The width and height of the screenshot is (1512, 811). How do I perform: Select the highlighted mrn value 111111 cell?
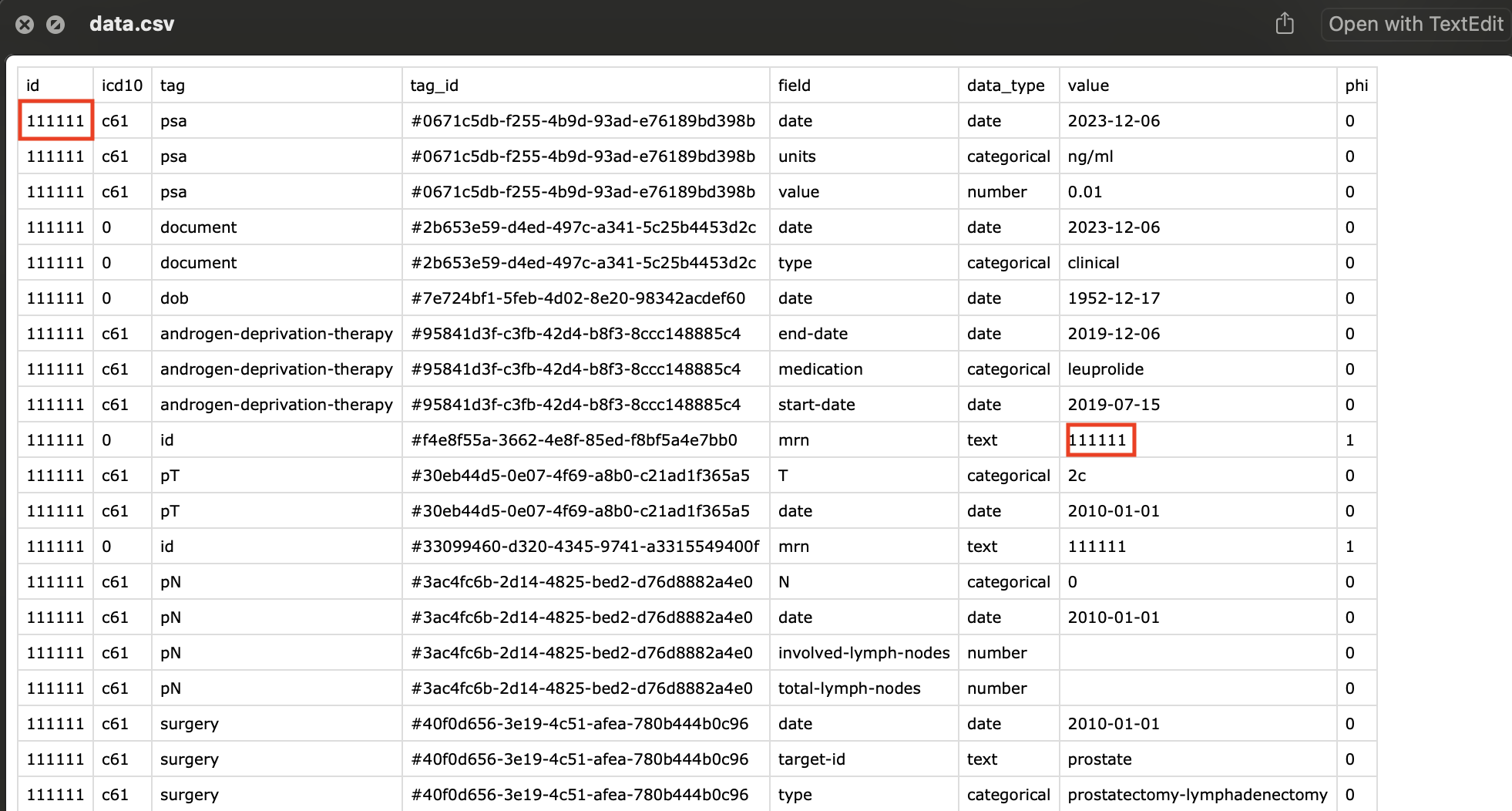[1100, 440]
